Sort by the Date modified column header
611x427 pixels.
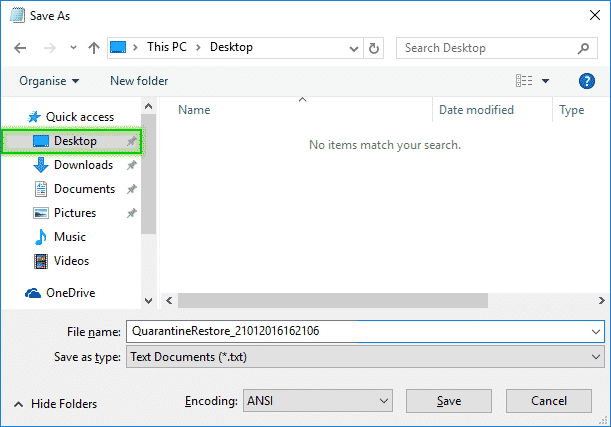click(476, 110)
